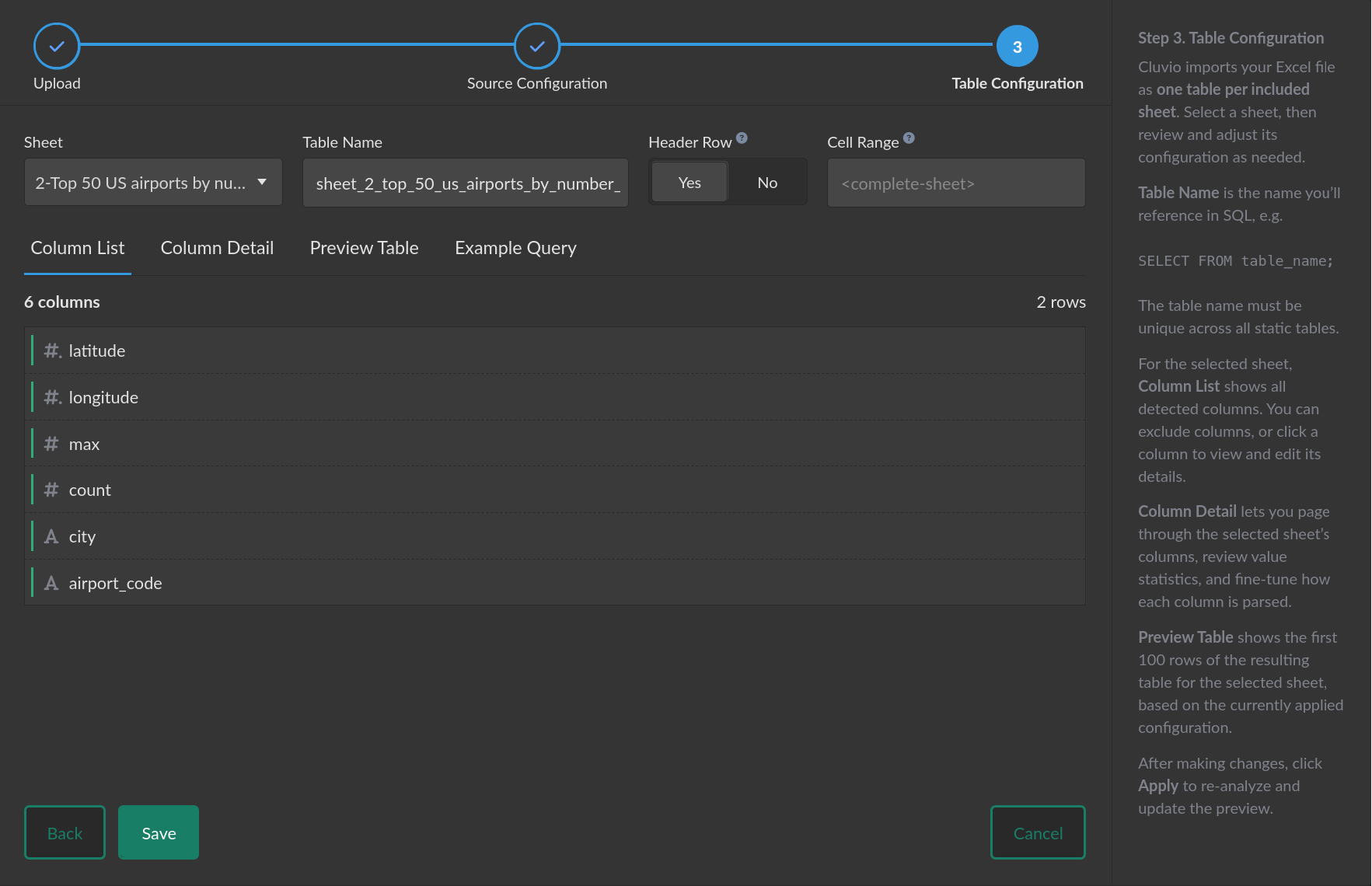Image resolution: width=1372 pixels, height=886 pixels.
Task: Open the Preview Table tab
Action: click(x=364, y=248)
